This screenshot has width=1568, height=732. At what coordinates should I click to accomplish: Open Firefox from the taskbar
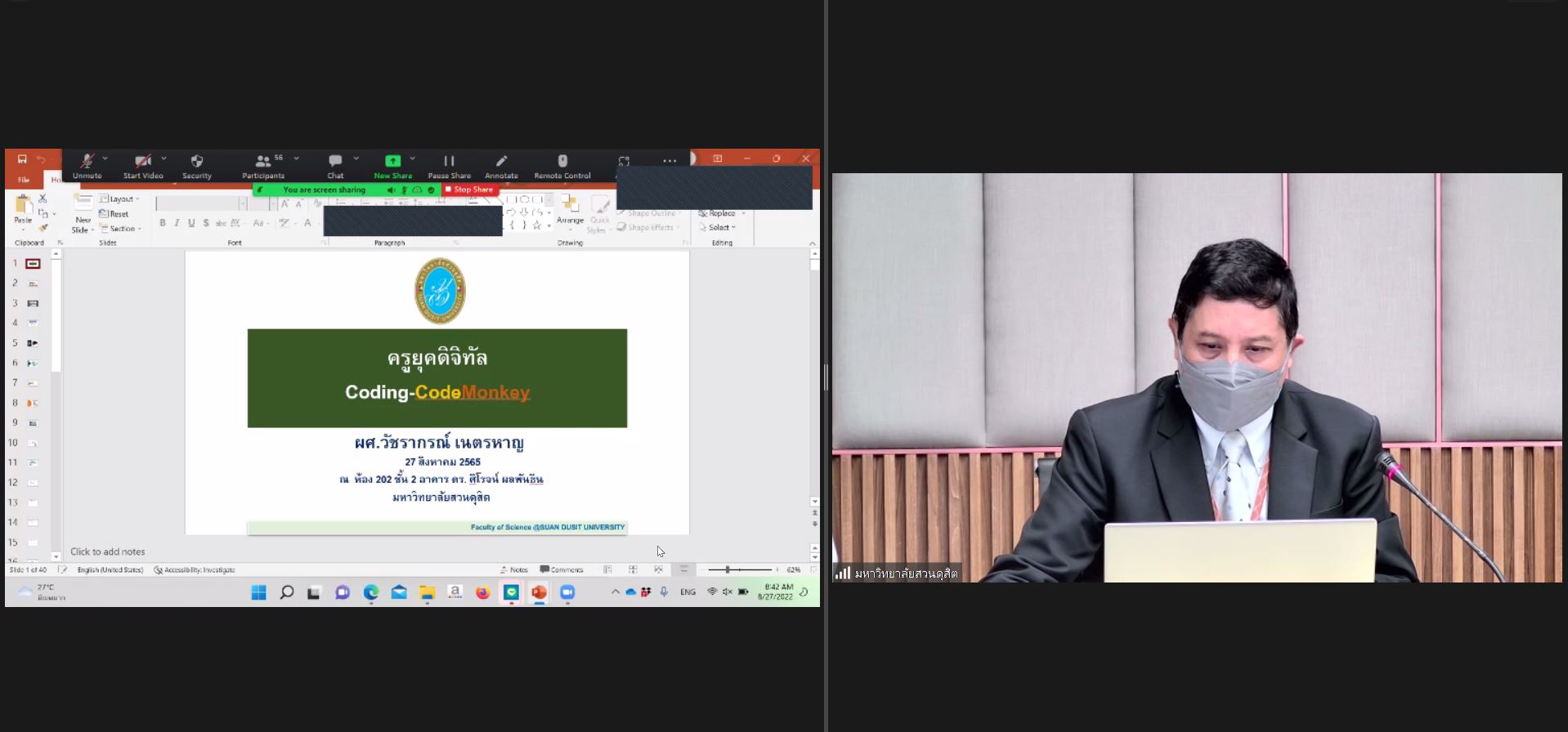483,592
